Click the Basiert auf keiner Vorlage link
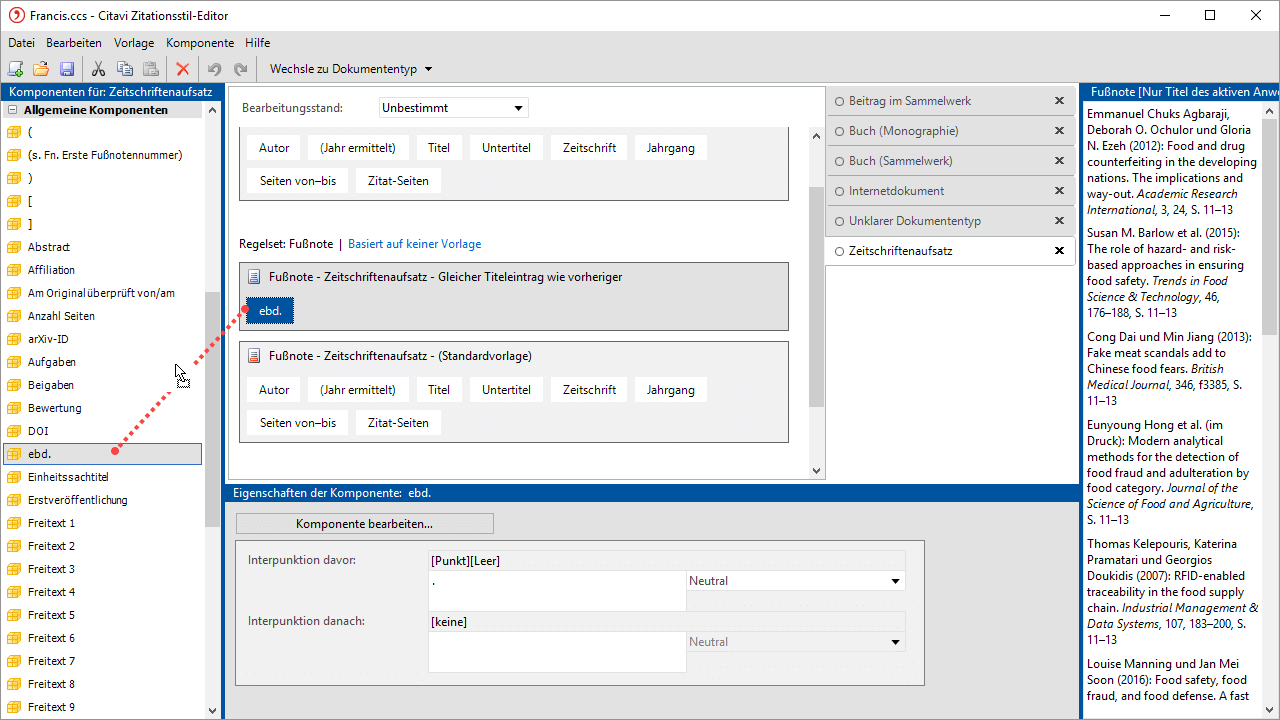The image size is (1280, 720). click(x=414, y=244)
